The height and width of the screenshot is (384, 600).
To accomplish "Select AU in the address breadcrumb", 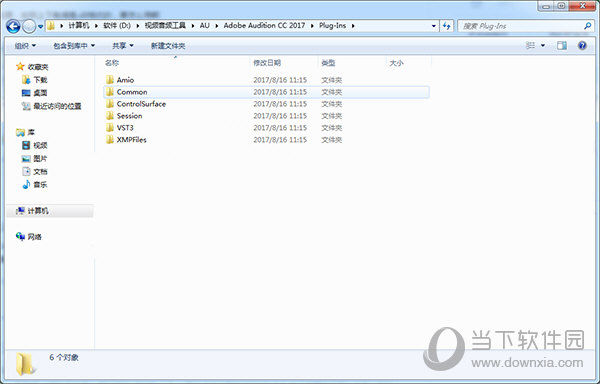I will pos(205,26).
